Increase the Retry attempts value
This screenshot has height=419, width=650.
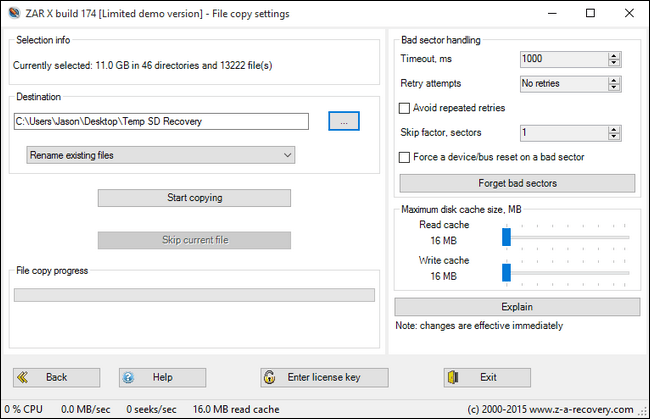(613, 80)
